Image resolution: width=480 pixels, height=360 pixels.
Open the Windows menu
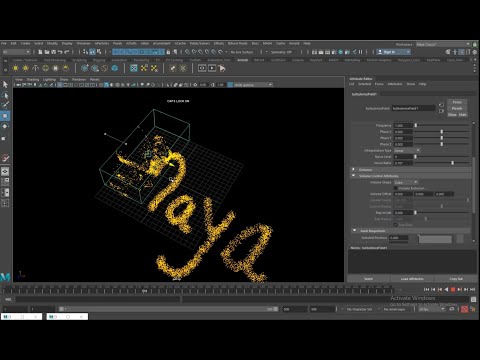(84, 43)
